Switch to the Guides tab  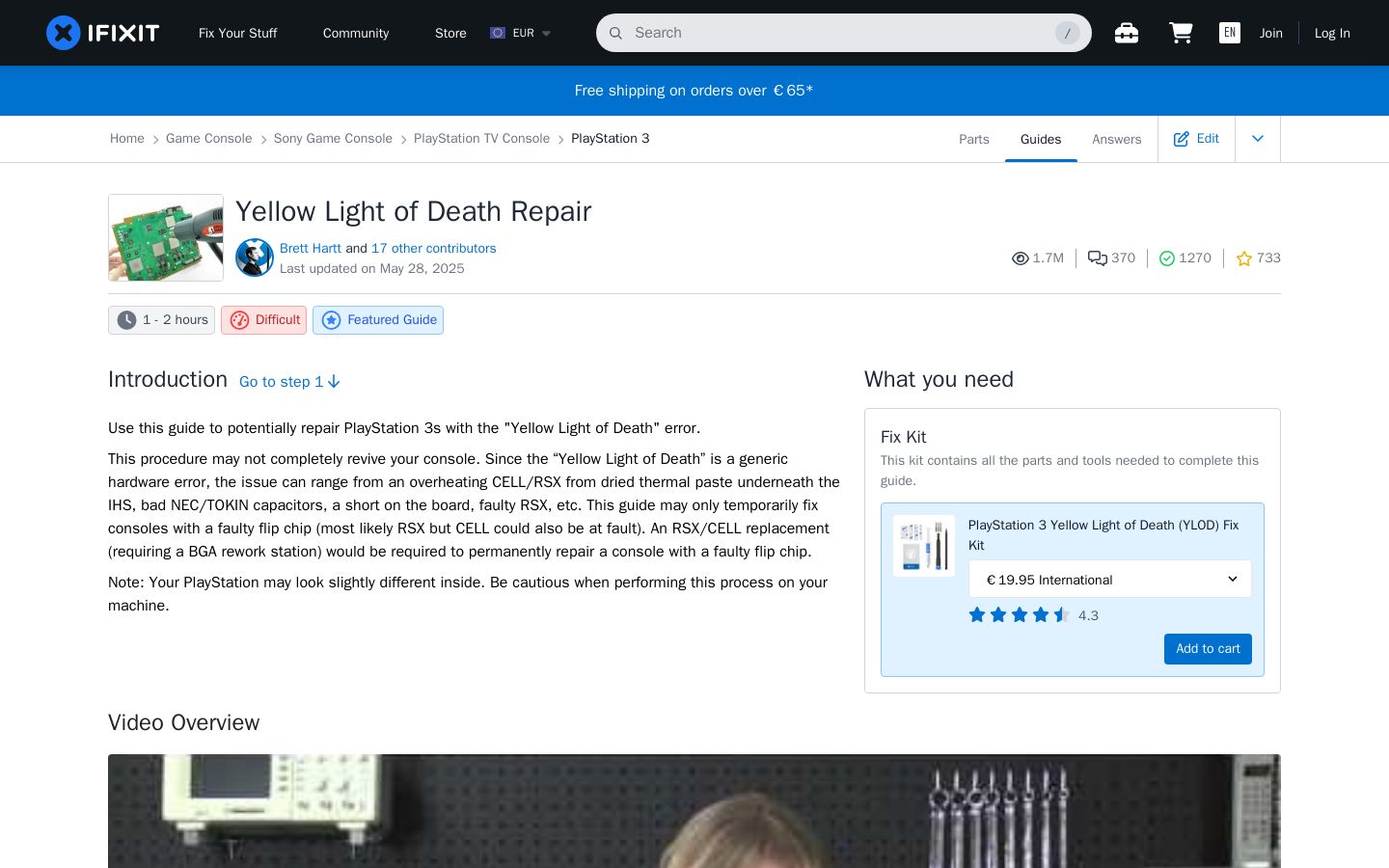1041,139
